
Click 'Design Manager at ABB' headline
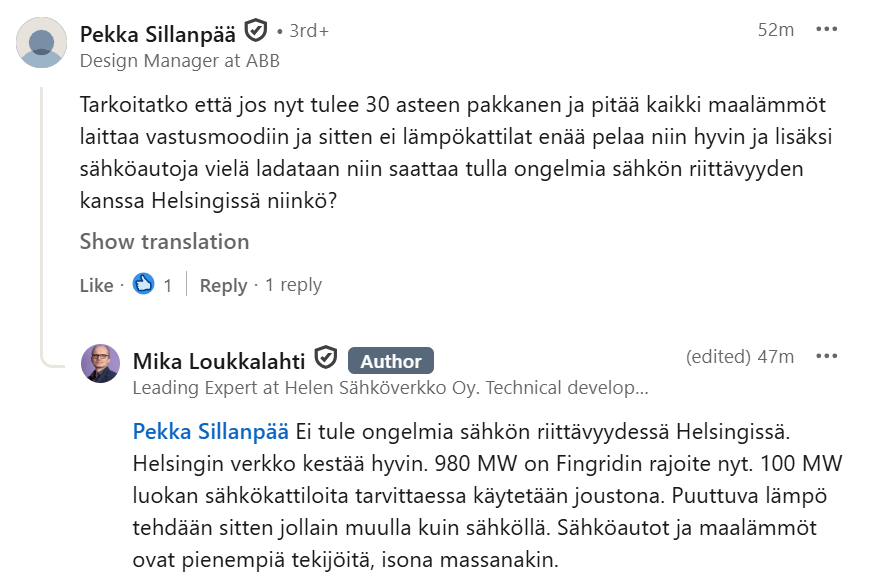179,61
